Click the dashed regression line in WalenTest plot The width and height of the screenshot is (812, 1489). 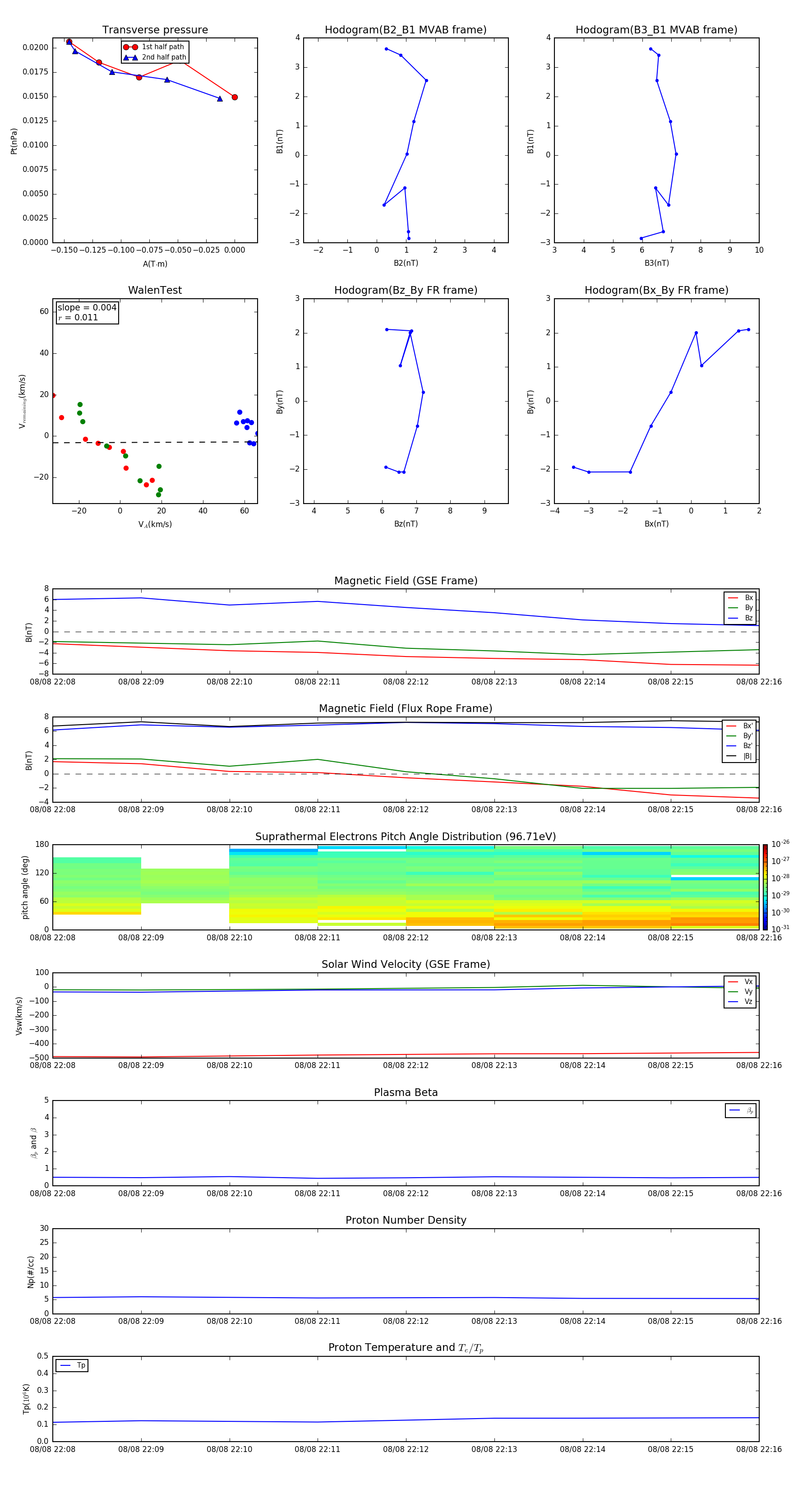point(155,442)
